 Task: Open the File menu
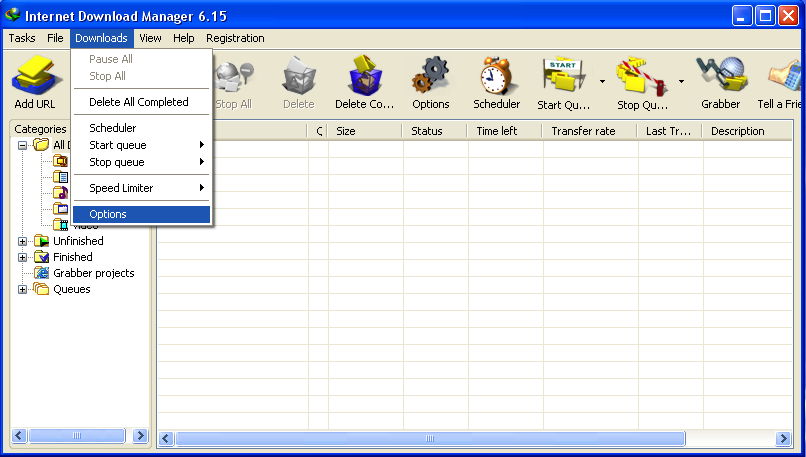tap(55, 38)
